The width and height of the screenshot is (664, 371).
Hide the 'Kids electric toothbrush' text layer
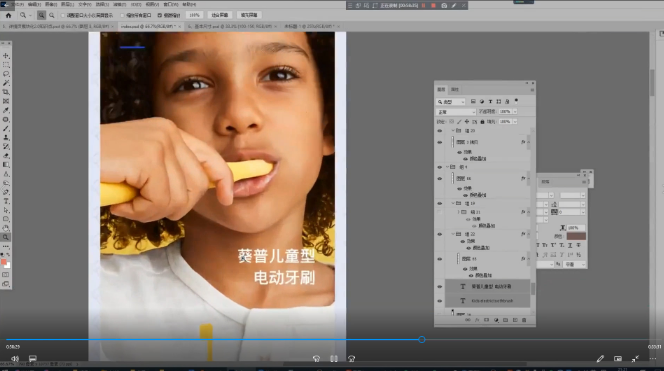point(440,301)
